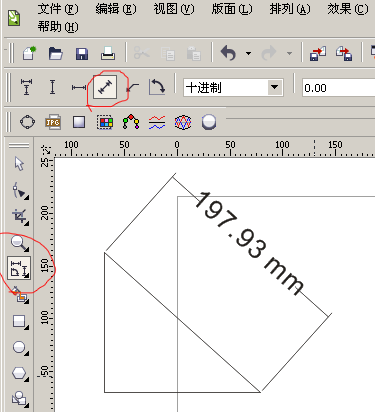This screenshot has height=412, width=375.
Task: Click the zigzag wave circle icon
Action: [183, 122]
